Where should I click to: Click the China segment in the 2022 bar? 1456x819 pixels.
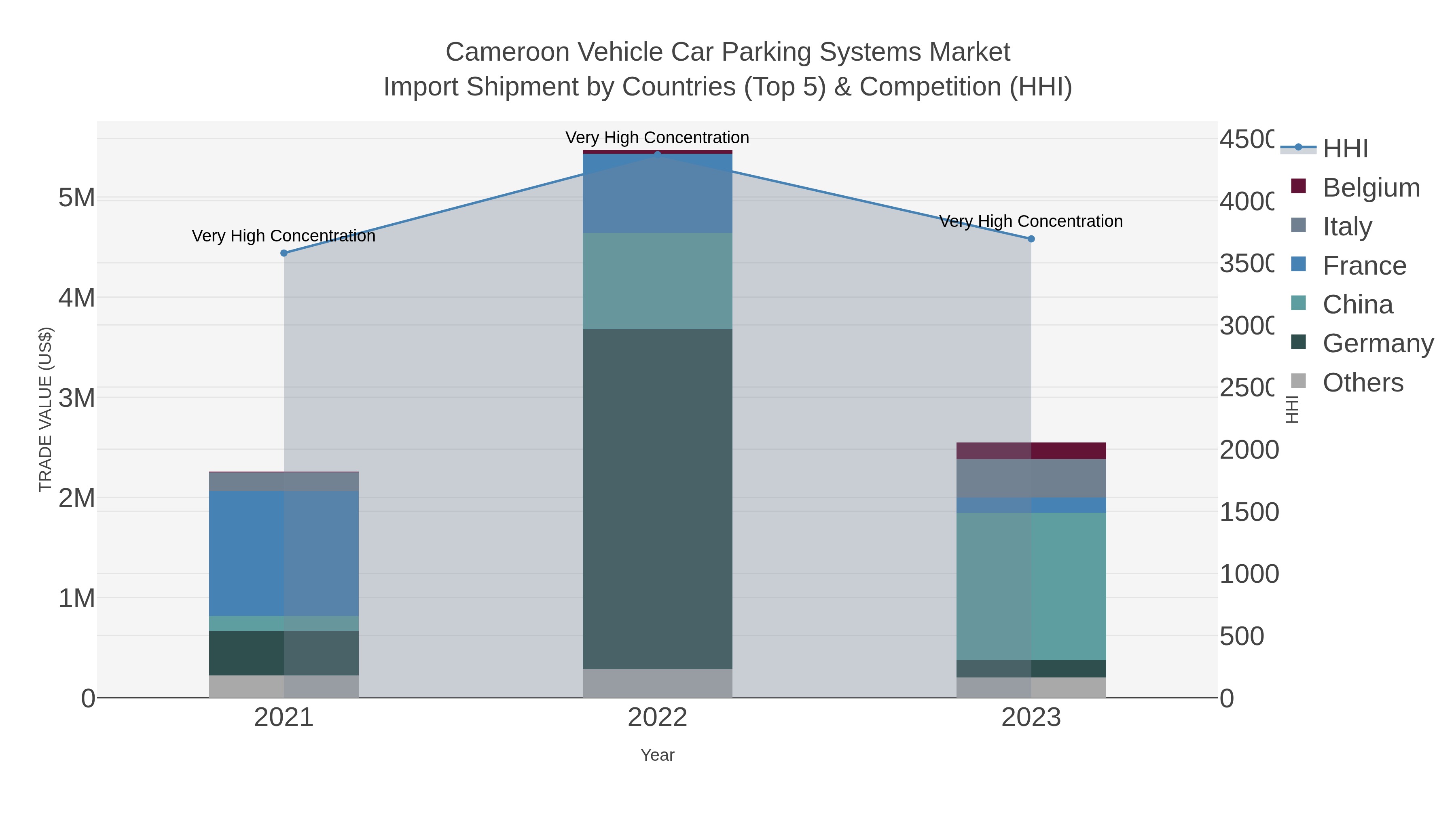[657, 281]
